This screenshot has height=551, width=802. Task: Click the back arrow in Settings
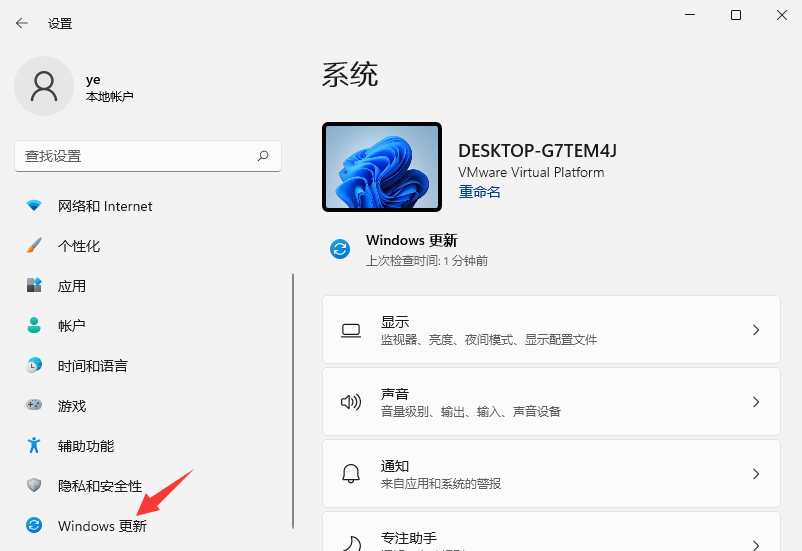tap(21, 23)
